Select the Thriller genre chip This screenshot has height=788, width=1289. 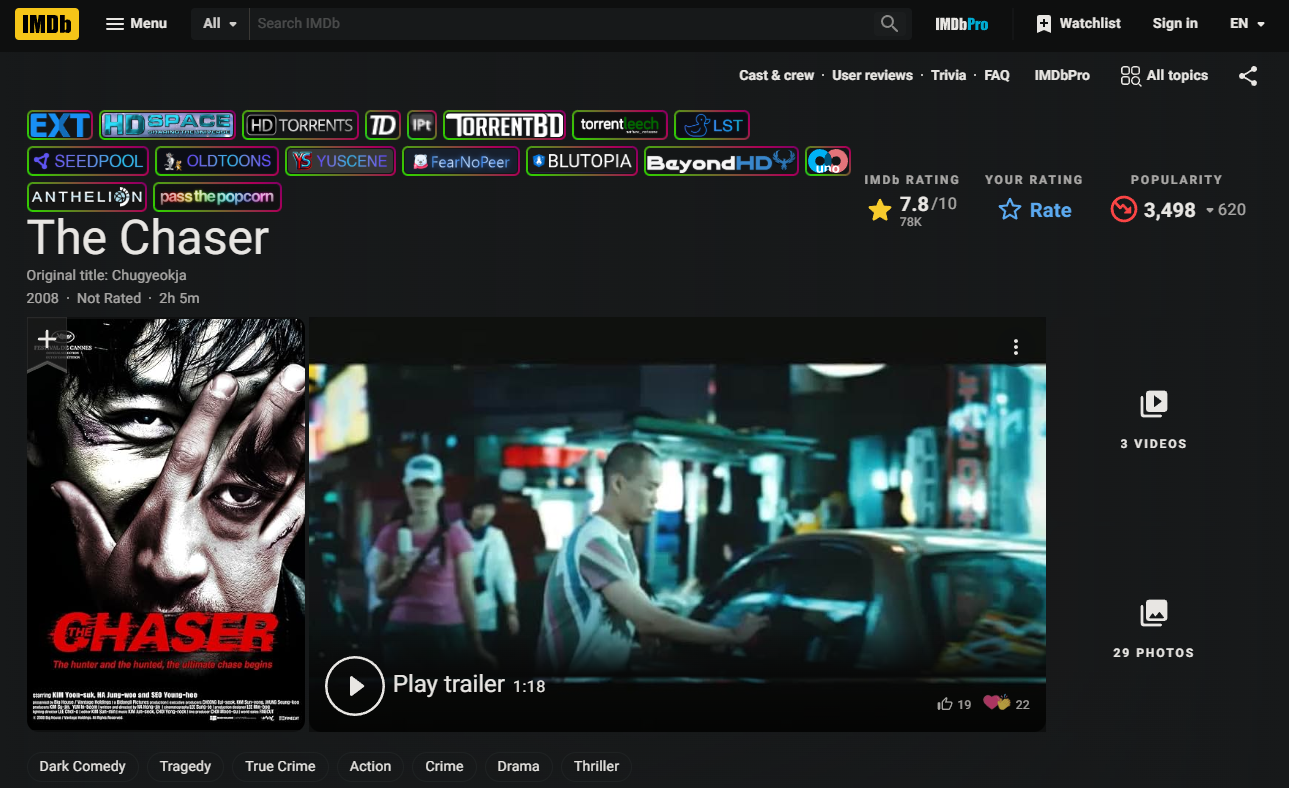click(x=596, y=766)
